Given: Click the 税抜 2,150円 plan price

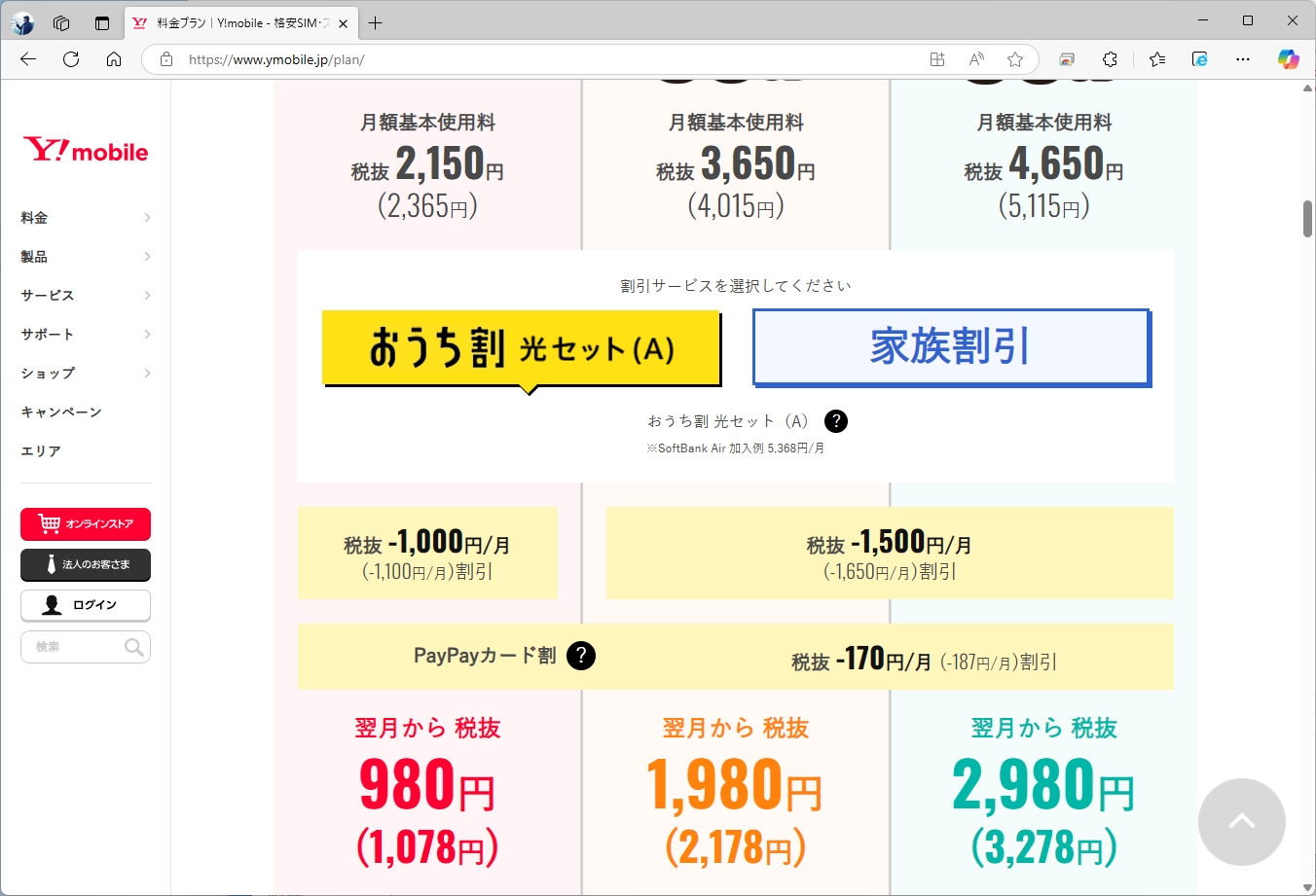Looking at the screenshot, I should pyautogui.click(x=427, y=164).
